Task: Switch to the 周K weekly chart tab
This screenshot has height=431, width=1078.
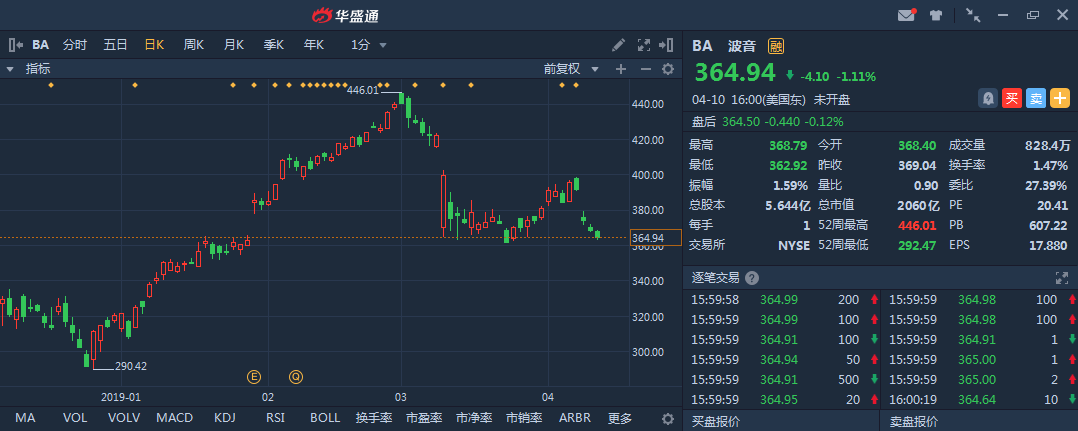Action: click(193, 45)
